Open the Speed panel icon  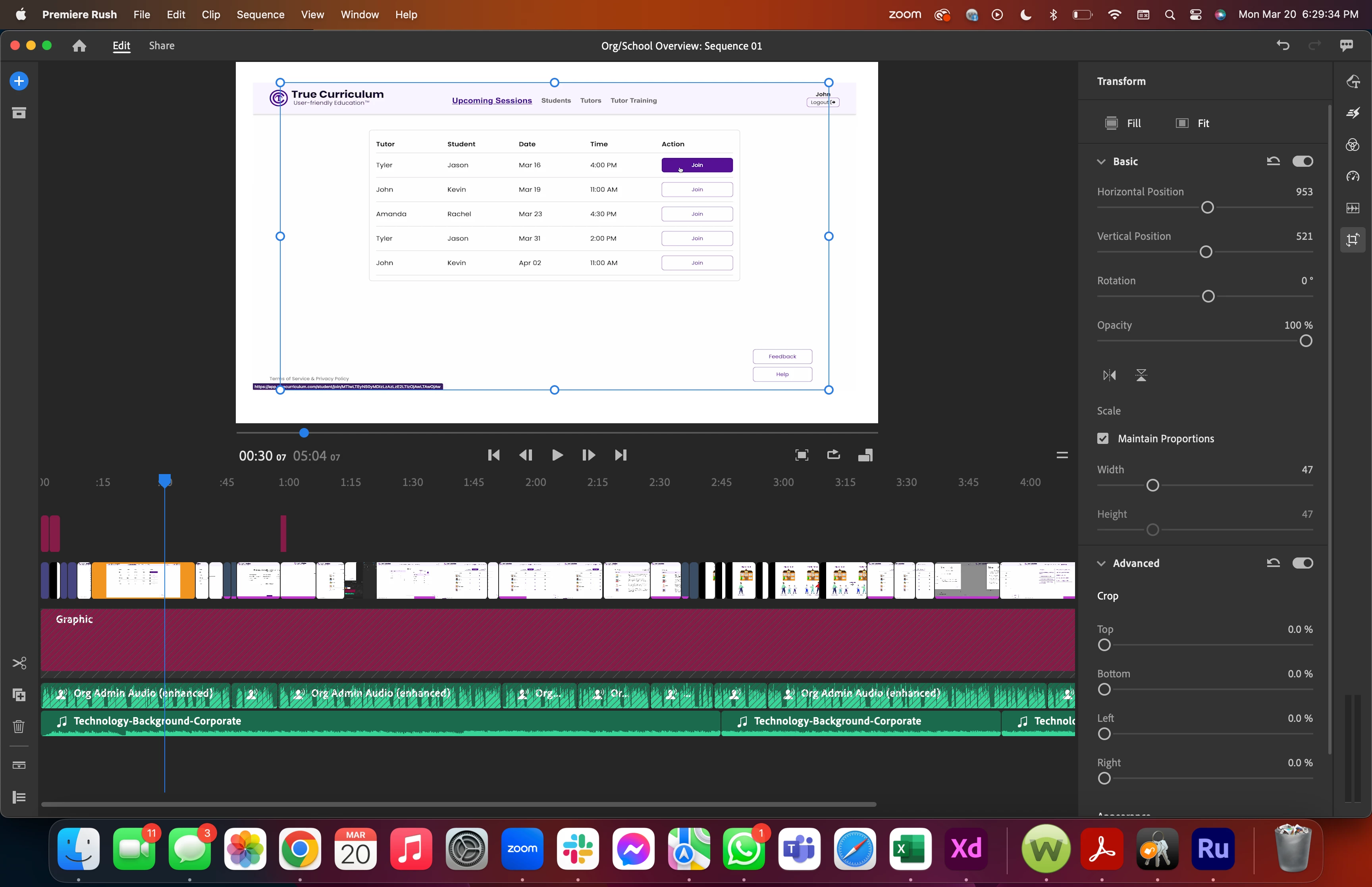tap(1353, 176)
